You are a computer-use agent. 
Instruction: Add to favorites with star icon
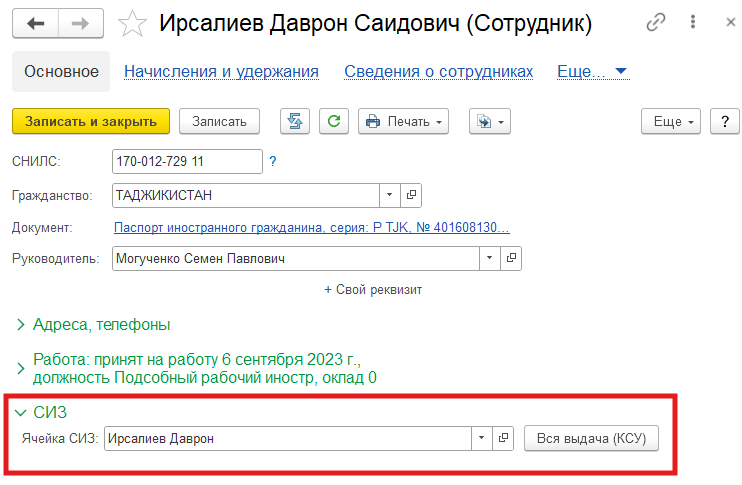(x=132, y=23)
